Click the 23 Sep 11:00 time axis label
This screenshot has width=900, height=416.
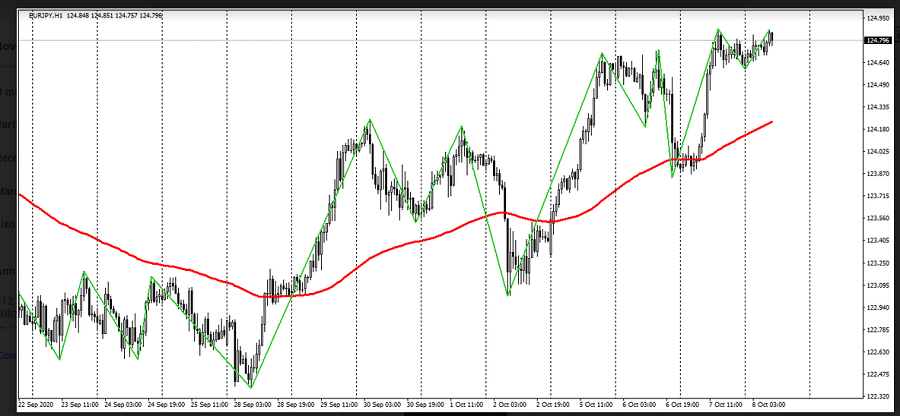pyautogui.click(x=80, y=404)
